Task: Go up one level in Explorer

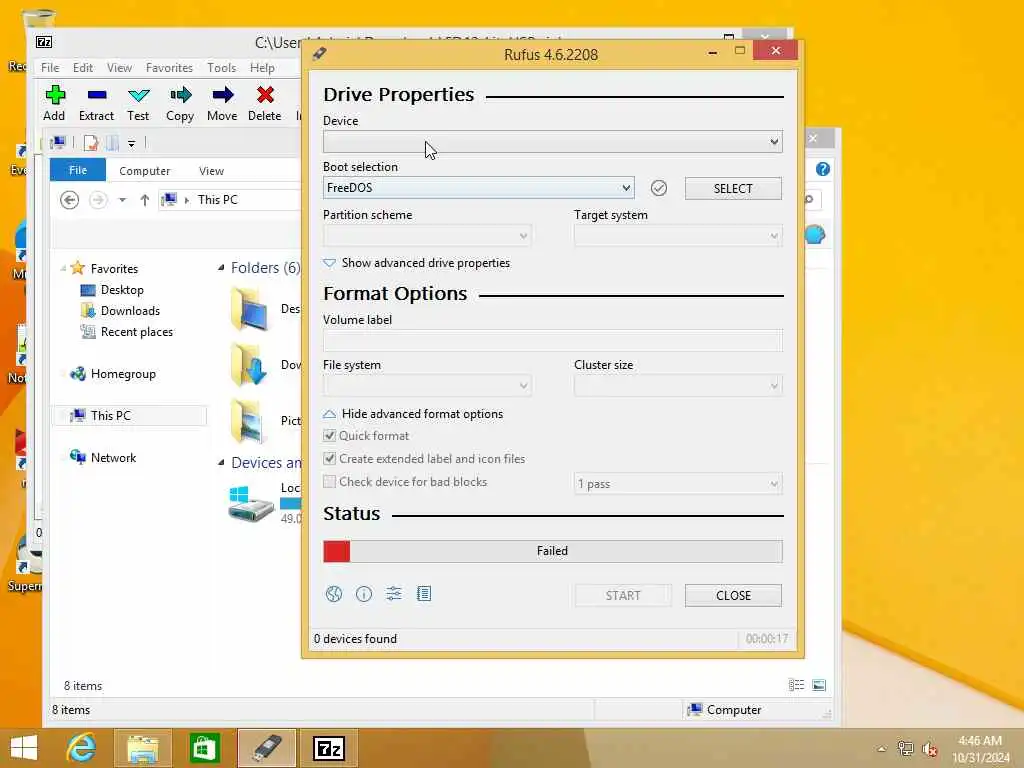Action: (x=145, y=200)
